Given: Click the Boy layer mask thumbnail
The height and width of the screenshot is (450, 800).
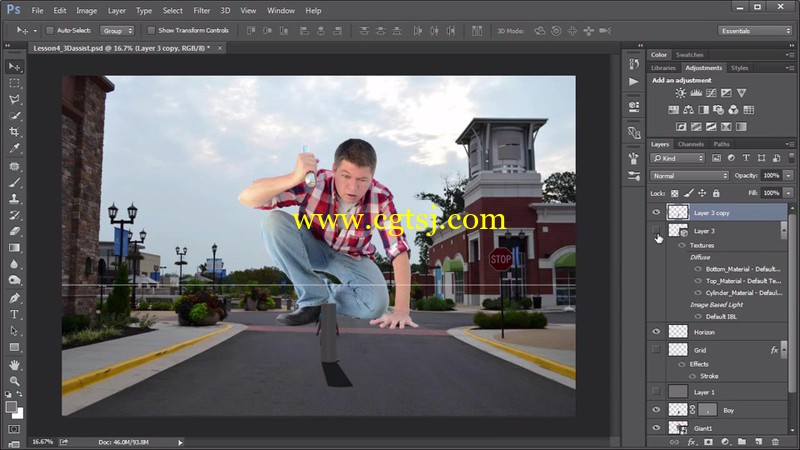Looking at the screenshot, I should pyautogui.click(x=708, y=410).
